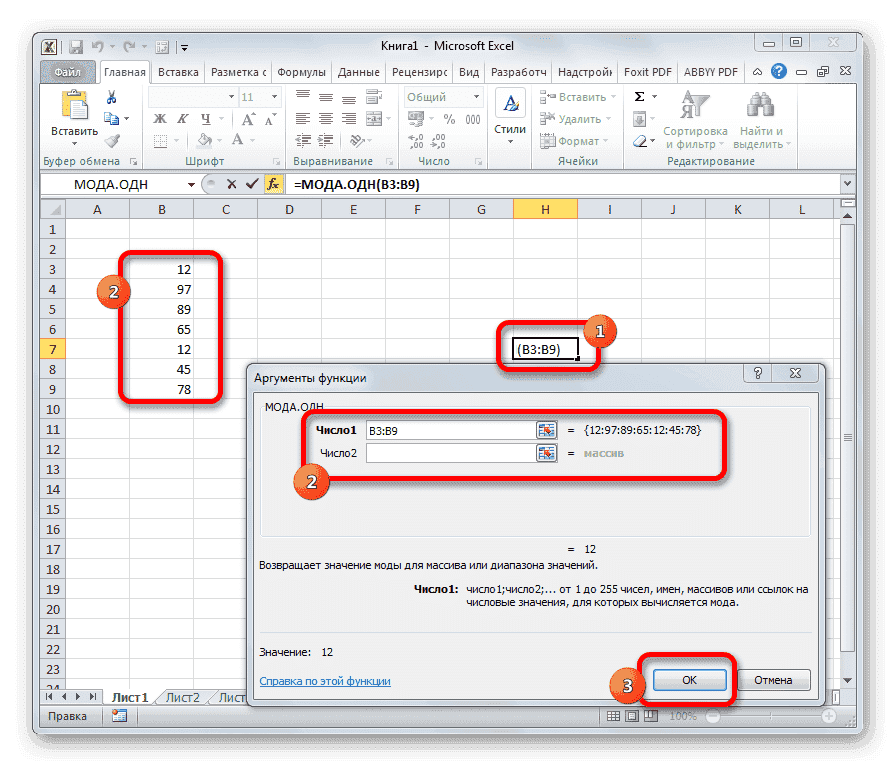The width and height of the screenshot is (896, 767).
Task: Select the Format Painter tool
Action: [110, 140]
